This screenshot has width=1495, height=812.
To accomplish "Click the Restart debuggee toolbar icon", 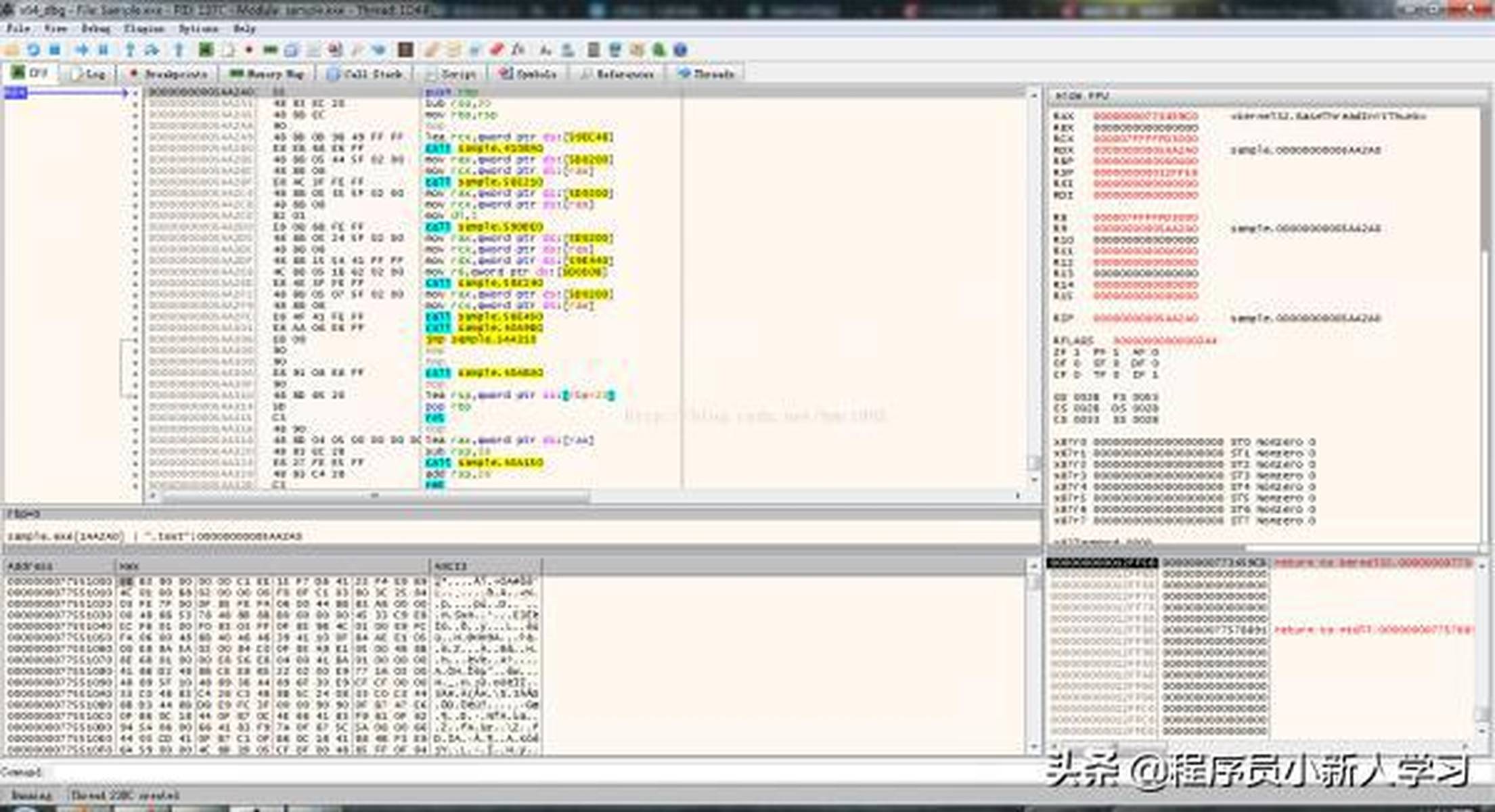I will point(33,49).
